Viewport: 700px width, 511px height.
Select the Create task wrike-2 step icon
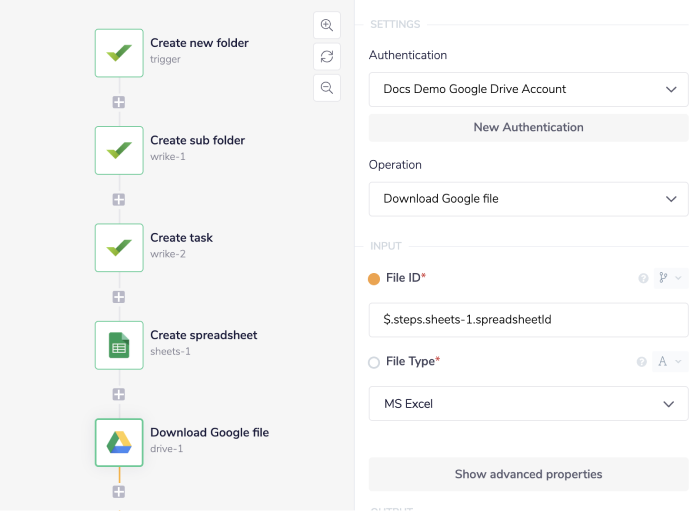[x=119, y=247]
